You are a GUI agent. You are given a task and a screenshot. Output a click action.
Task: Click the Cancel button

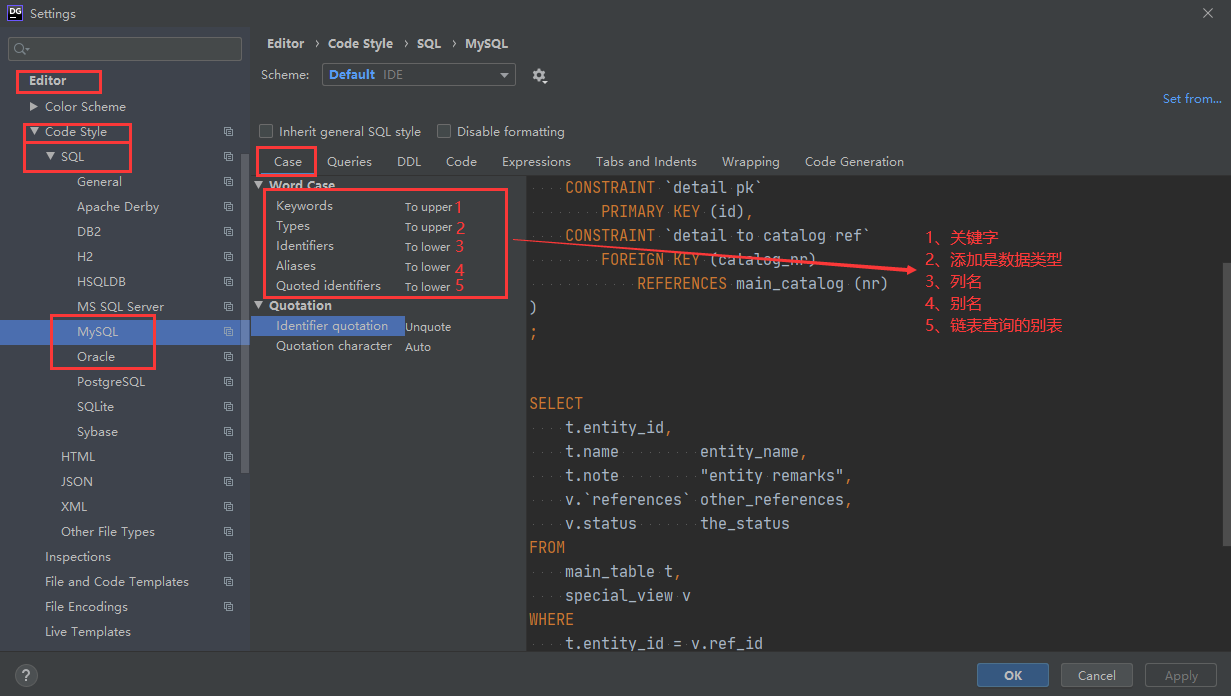(1097, 675)
